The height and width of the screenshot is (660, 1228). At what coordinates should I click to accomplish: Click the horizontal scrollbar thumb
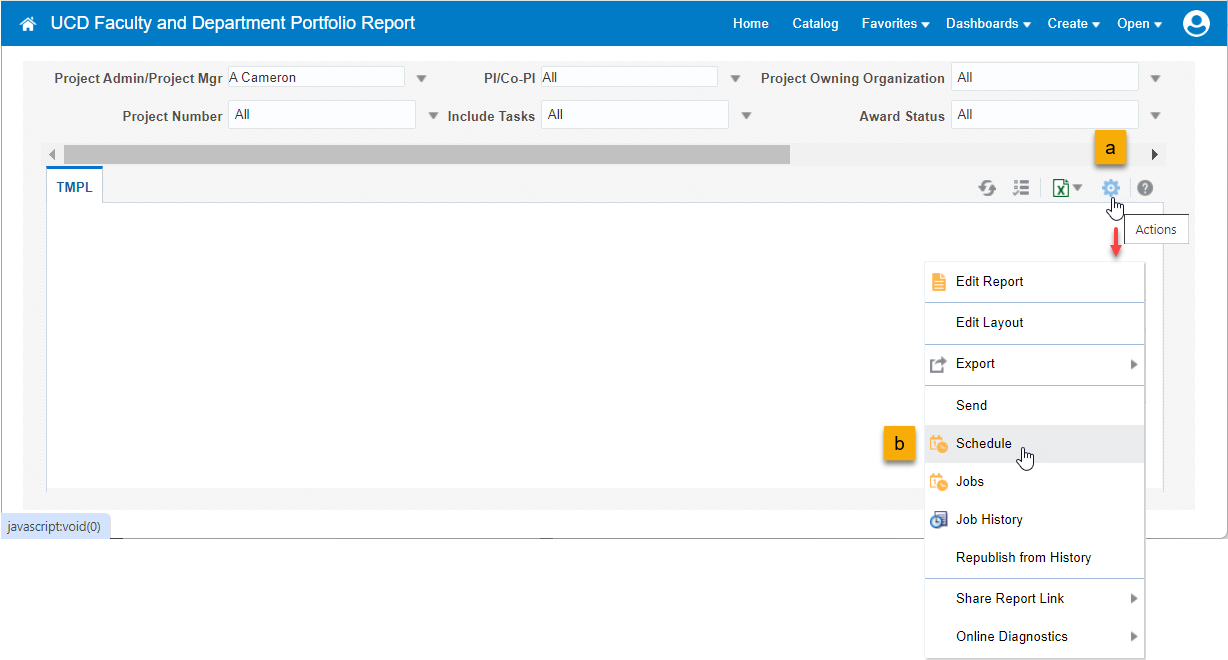(426, 155)
